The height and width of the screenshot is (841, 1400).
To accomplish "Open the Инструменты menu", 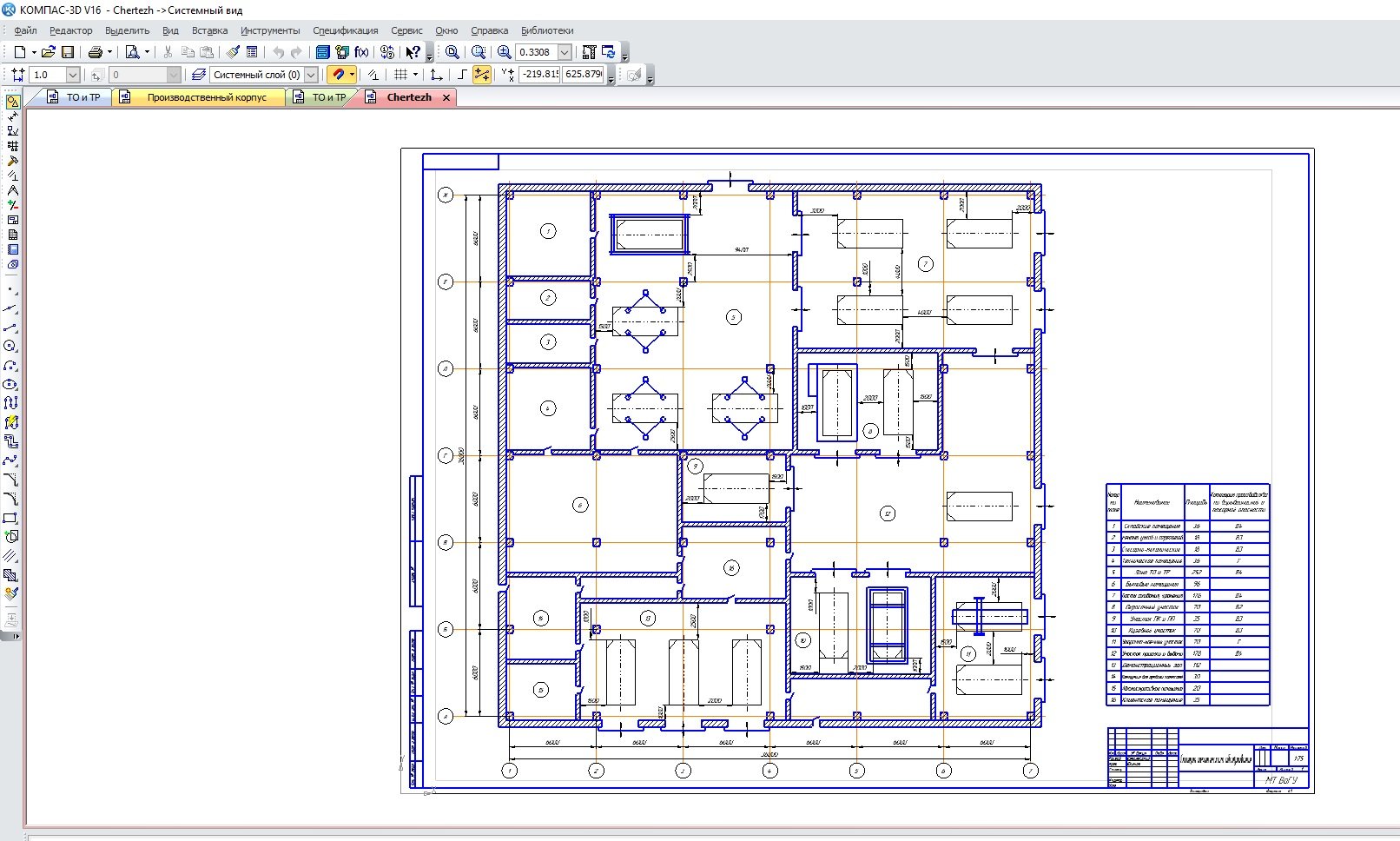I will pos(270,30).
